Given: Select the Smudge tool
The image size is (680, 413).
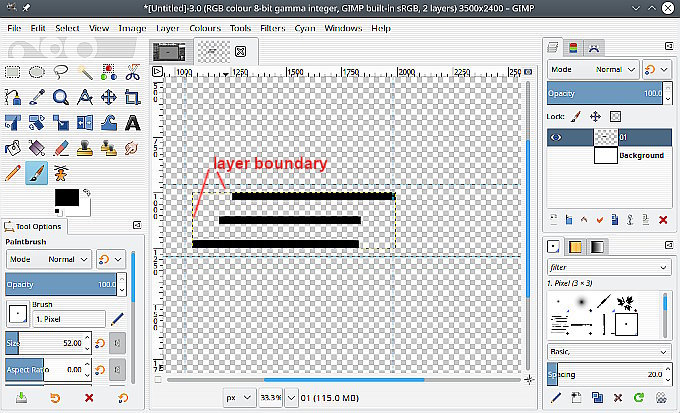Looking at the screenshot, I should point(131,148).
